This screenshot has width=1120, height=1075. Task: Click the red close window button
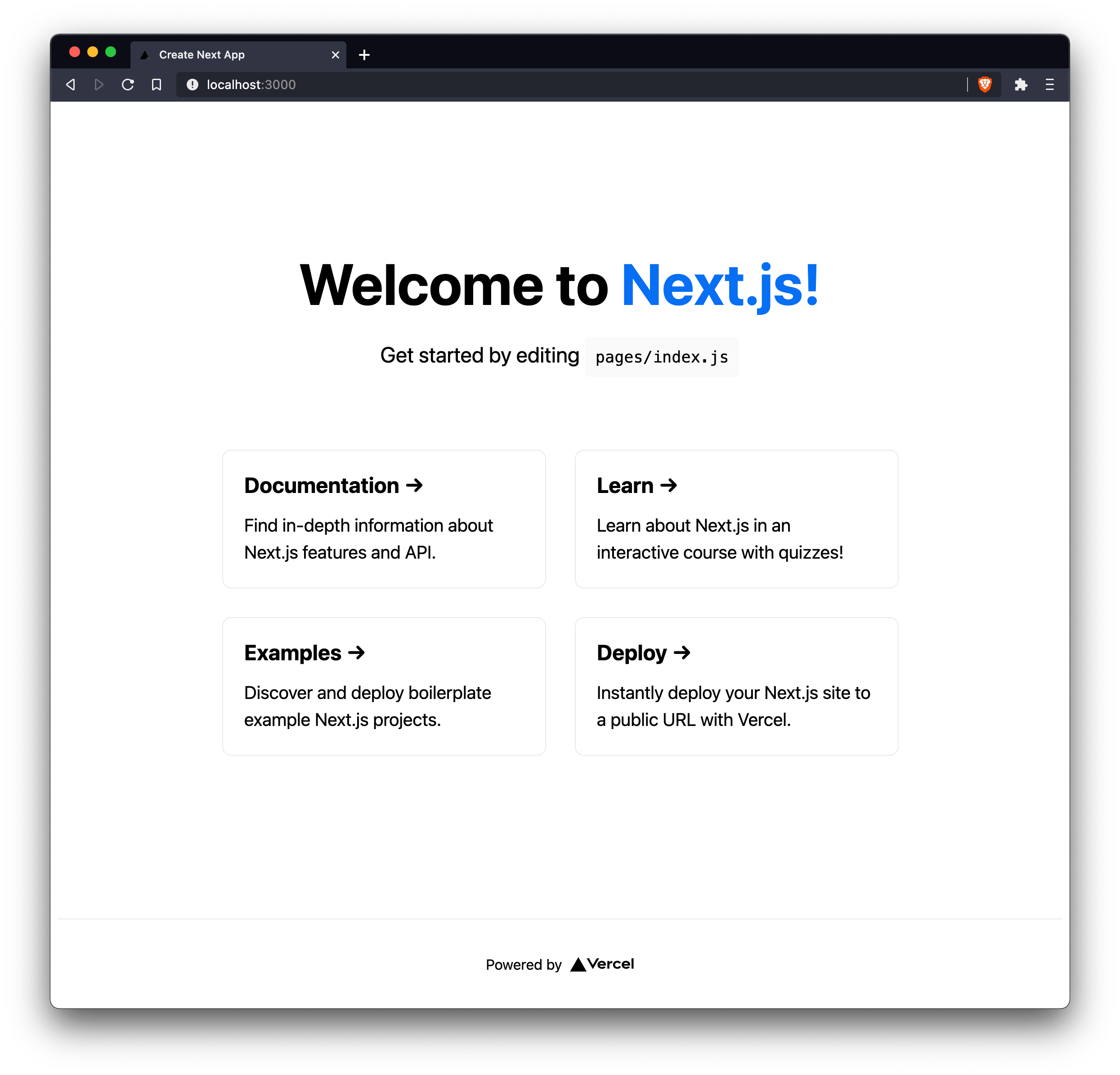point(74,52)
